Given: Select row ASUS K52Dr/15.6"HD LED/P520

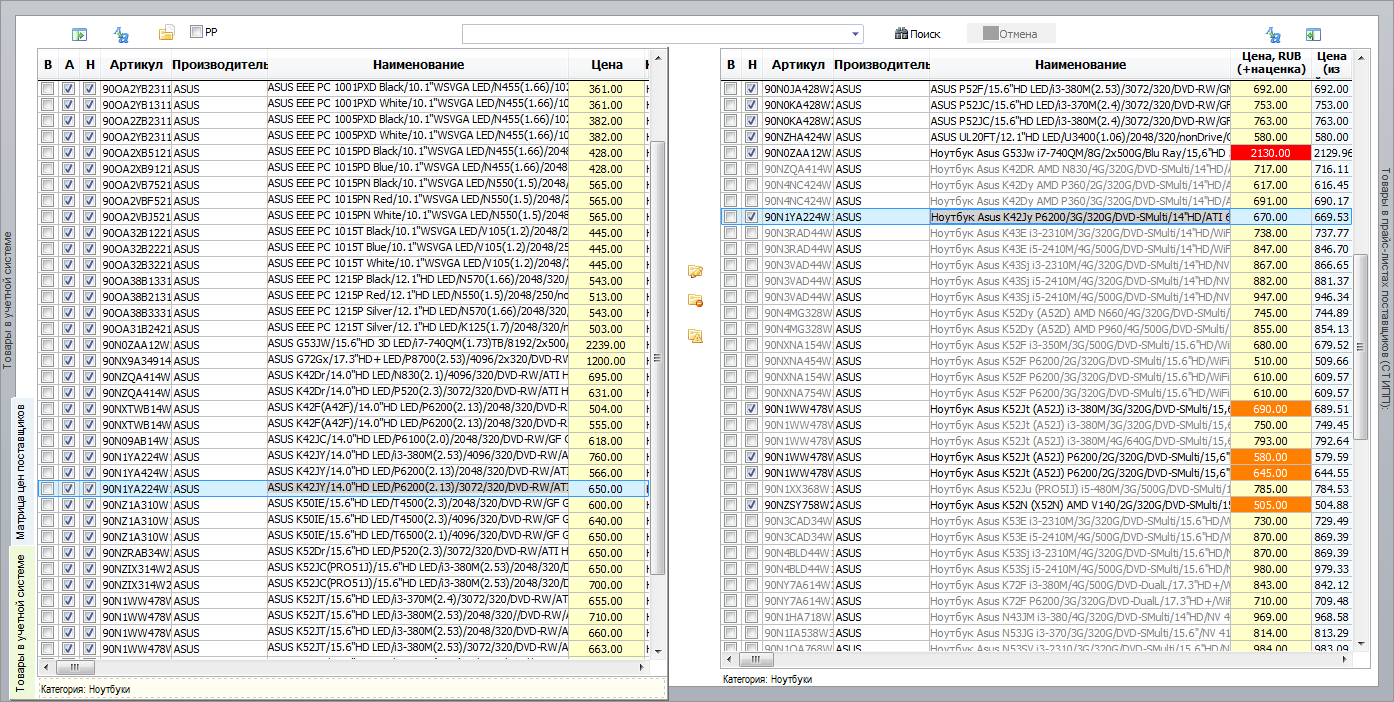Looking at the screenshot, I should 344,553.
